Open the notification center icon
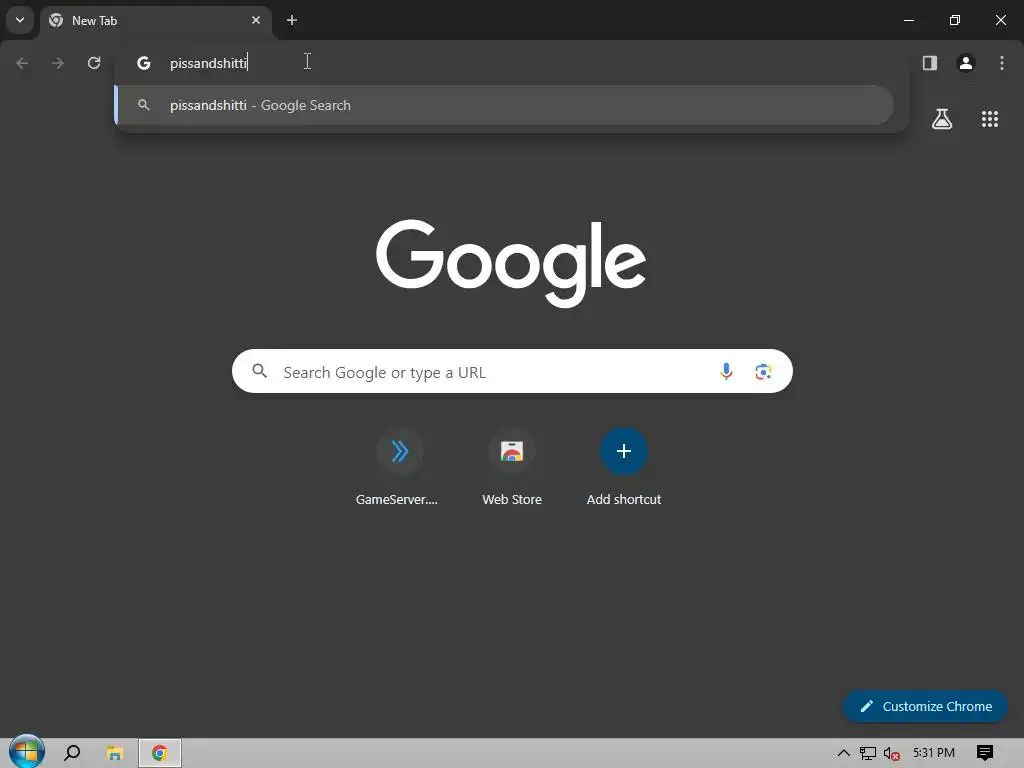 click(x=985, y=753)
